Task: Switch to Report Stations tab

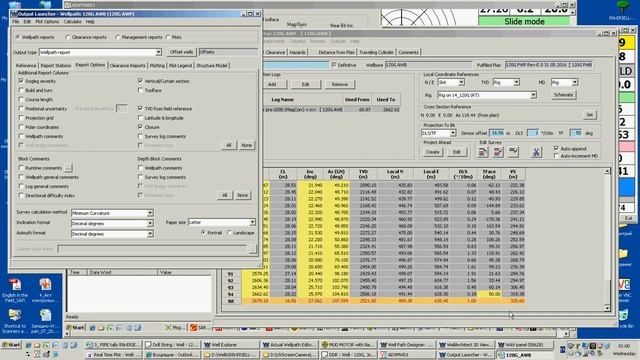Action: [x=56, y=65]
